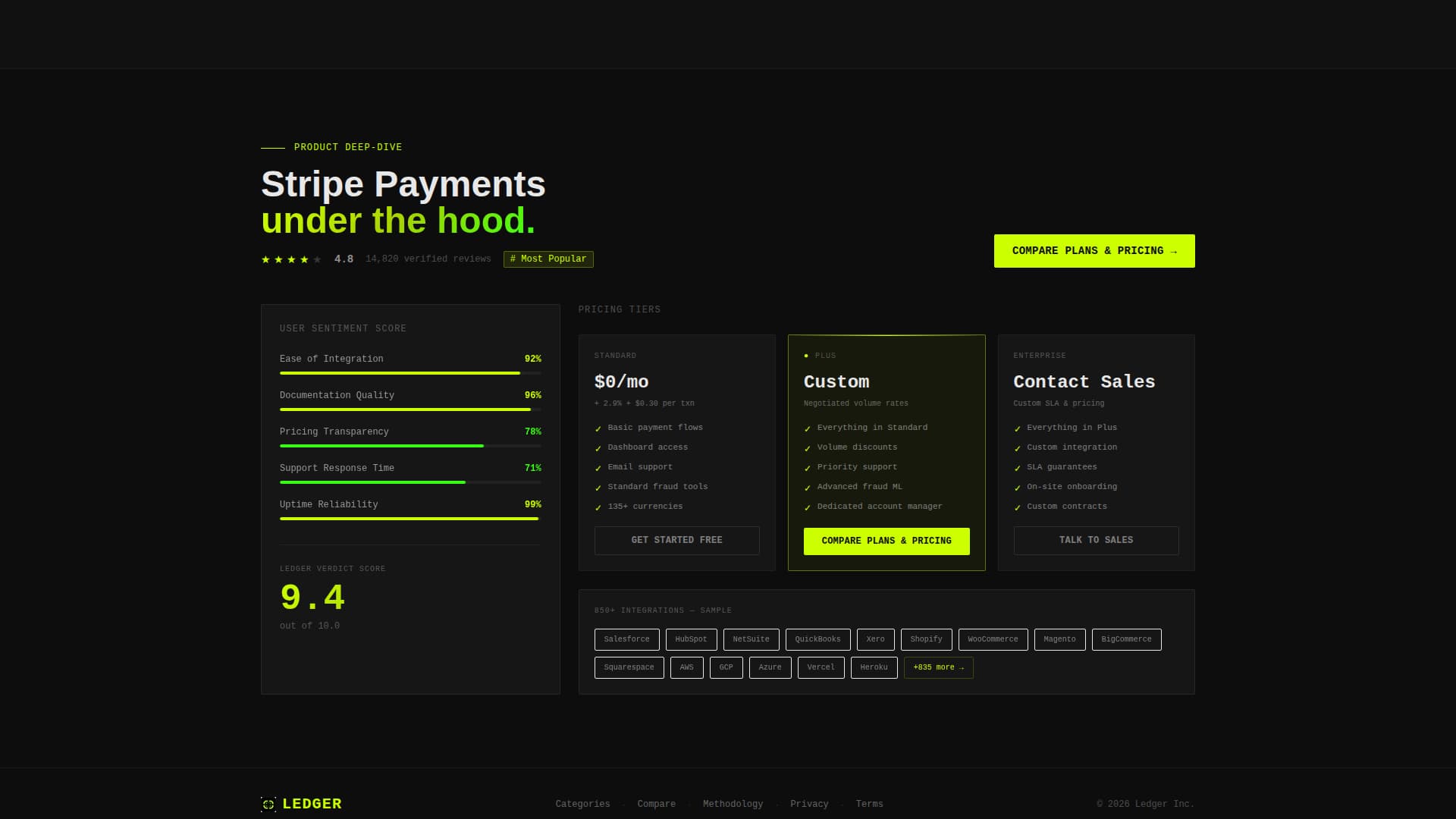Click the checkmark beside Priority support
The width and height of the screenshot is (1456, 819).
(808, 468)
